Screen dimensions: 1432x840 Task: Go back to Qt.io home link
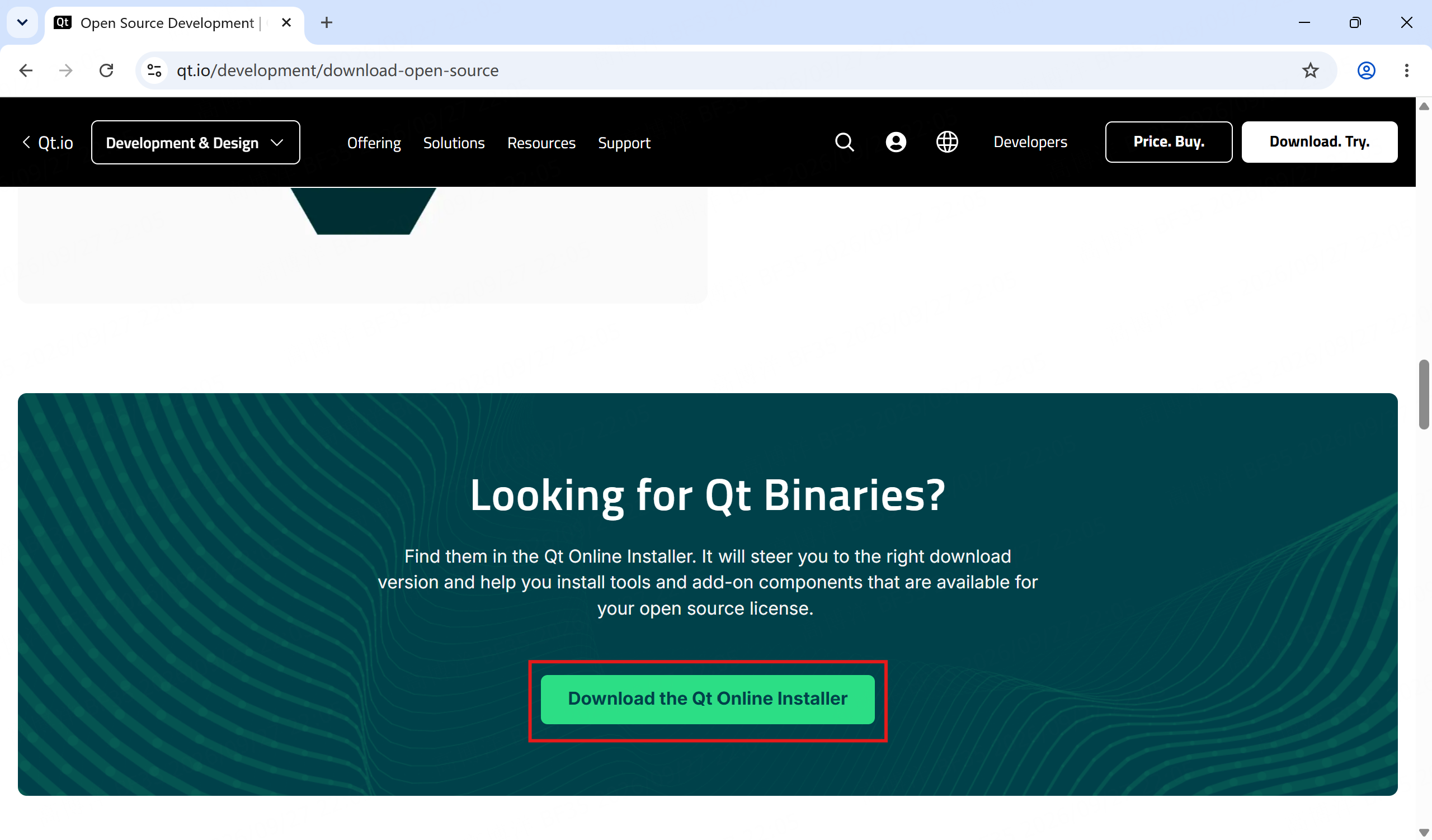[48, 143]
